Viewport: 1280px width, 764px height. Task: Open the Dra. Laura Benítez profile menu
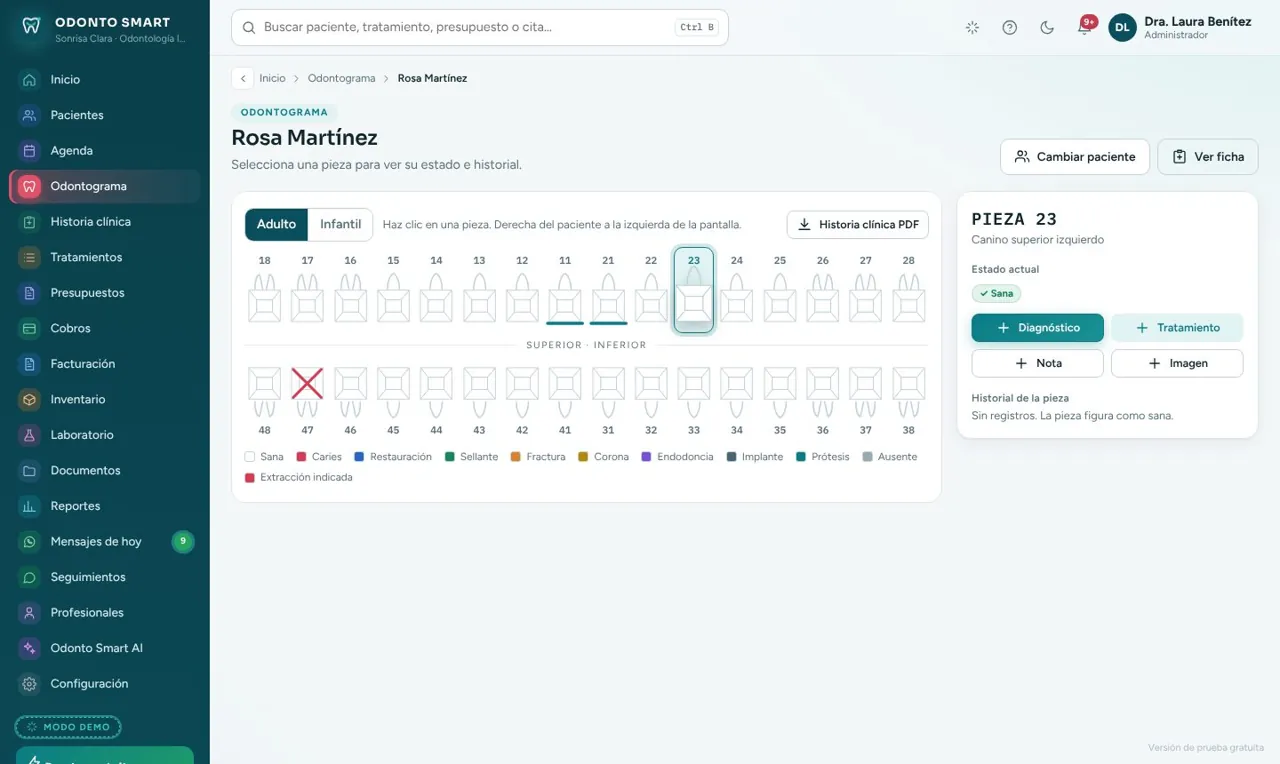click(x=1181, y=28)
